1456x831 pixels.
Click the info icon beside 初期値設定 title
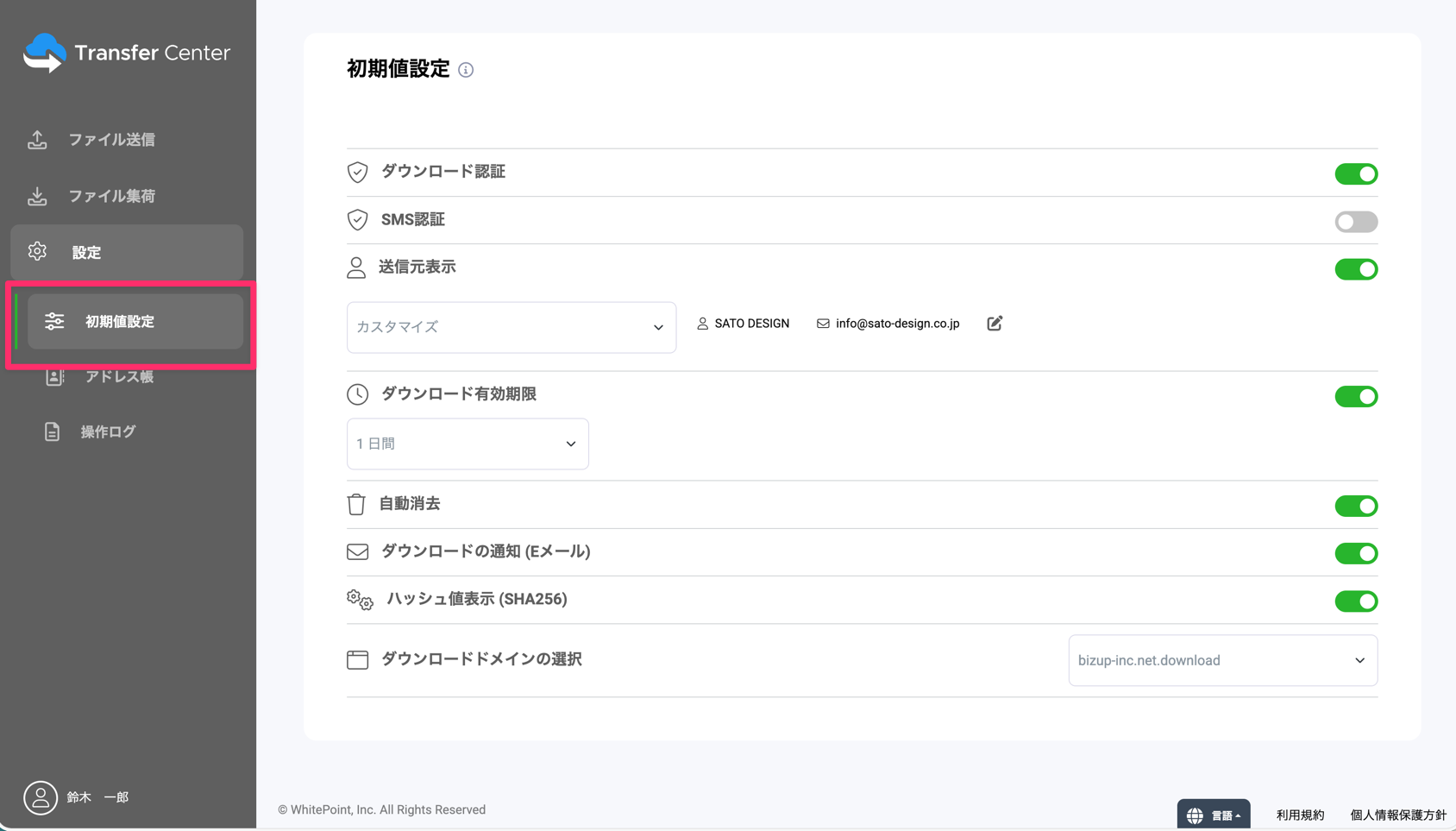pyautogui.click(x=466, y=70)
